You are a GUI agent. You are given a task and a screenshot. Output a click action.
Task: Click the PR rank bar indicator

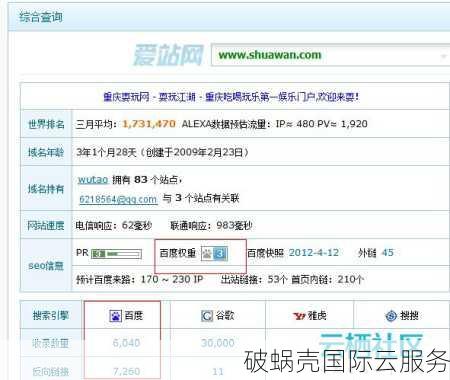pos(116,254)
